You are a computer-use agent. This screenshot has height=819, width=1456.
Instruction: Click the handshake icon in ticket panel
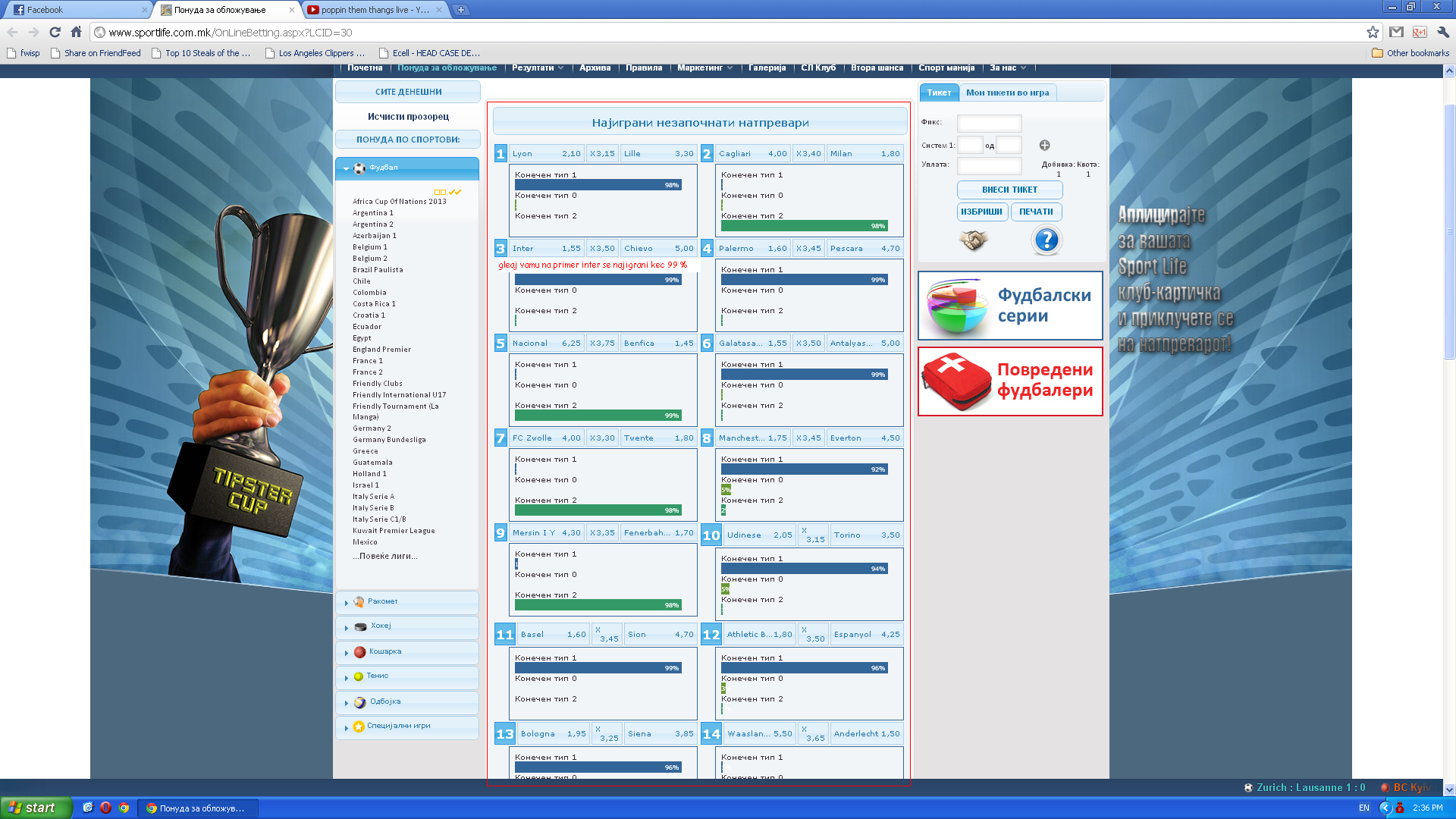click(973, 240)
